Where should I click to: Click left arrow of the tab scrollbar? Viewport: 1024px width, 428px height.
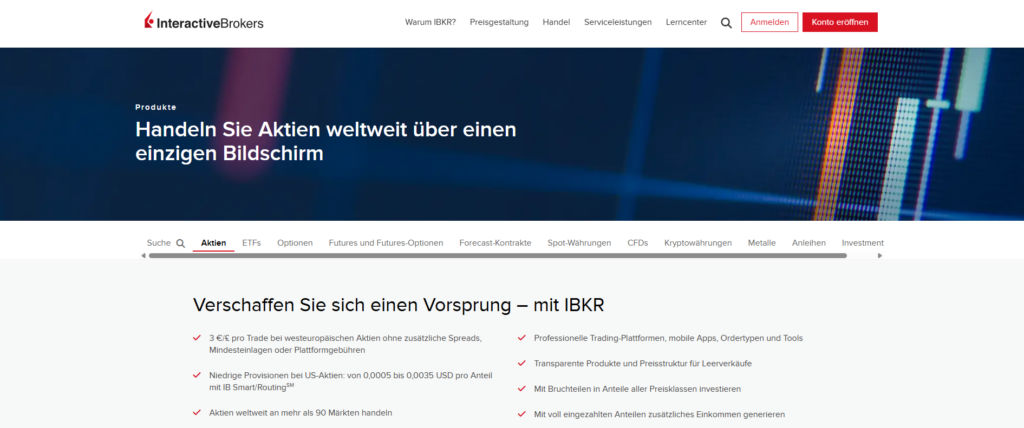144,255
